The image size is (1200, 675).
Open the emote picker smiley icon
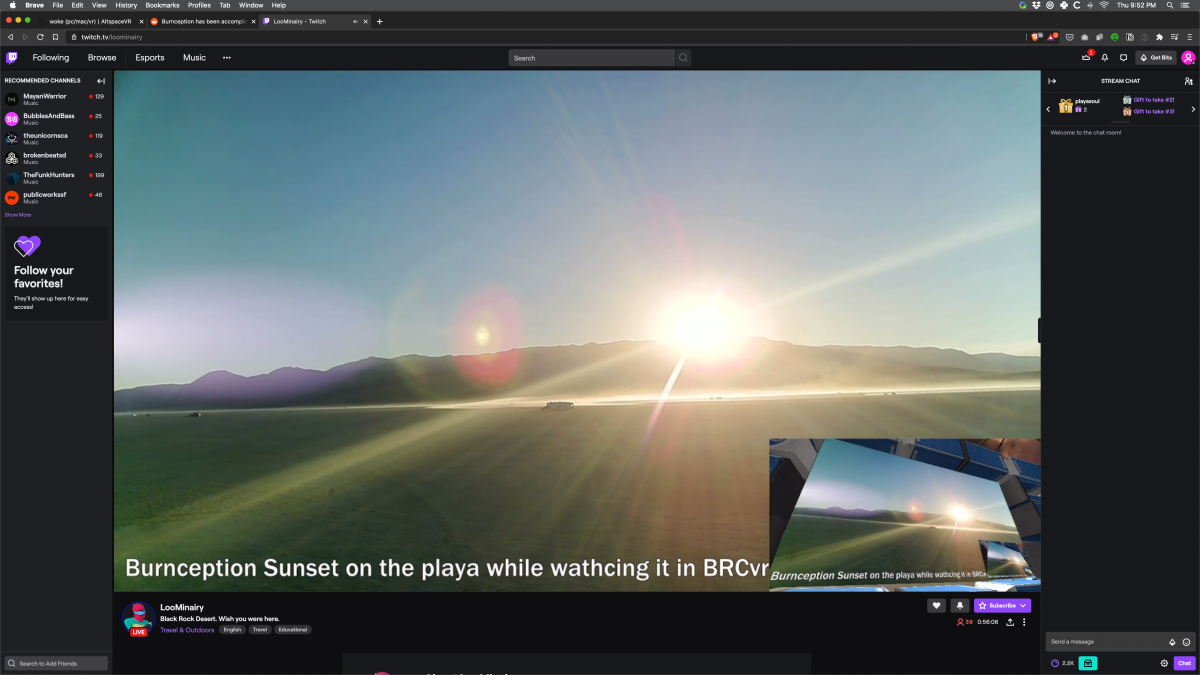[x=1186, y=642]
